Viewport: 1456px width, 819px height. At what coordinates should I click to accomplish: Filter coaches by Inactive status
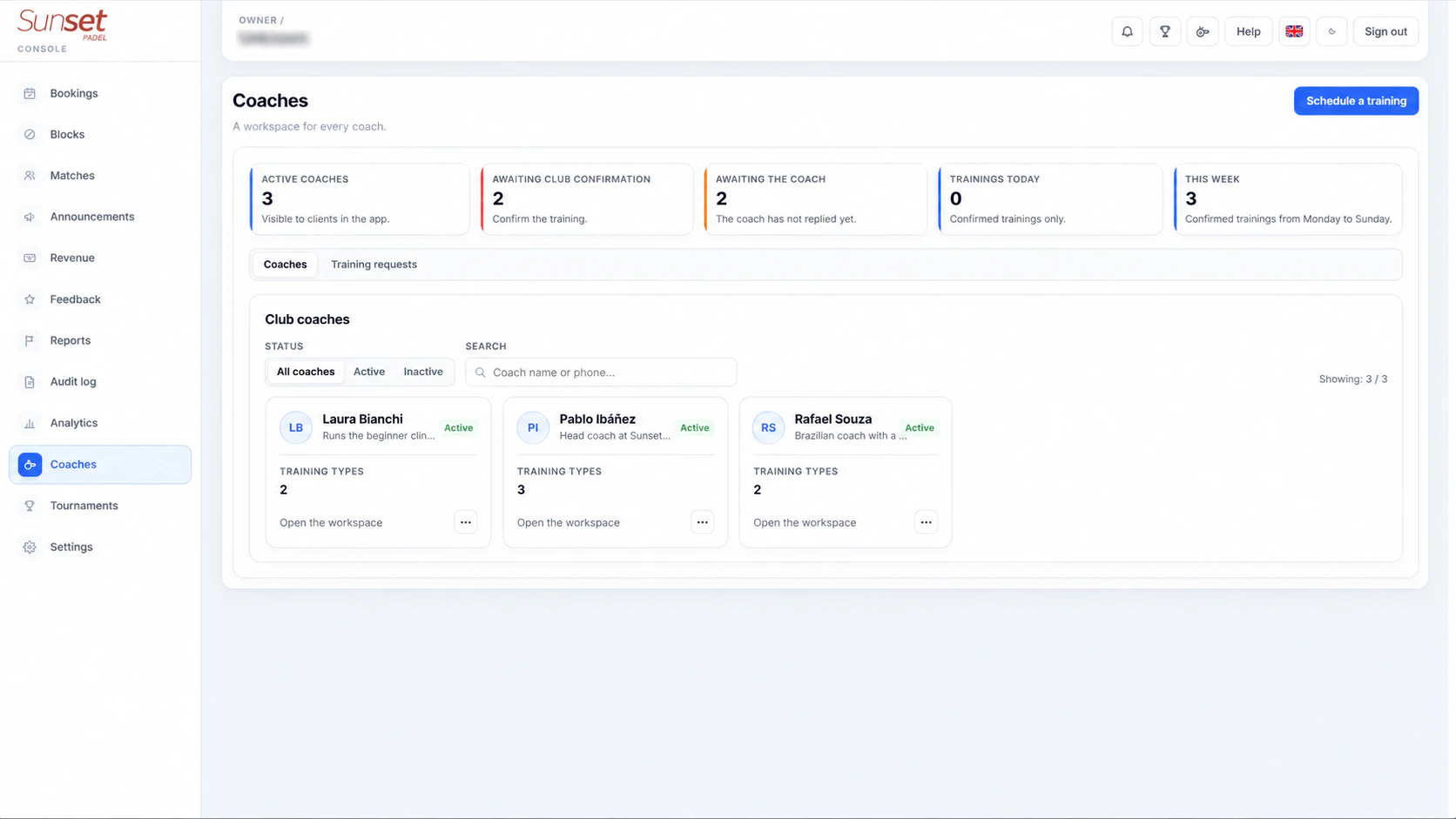(423, 372)
